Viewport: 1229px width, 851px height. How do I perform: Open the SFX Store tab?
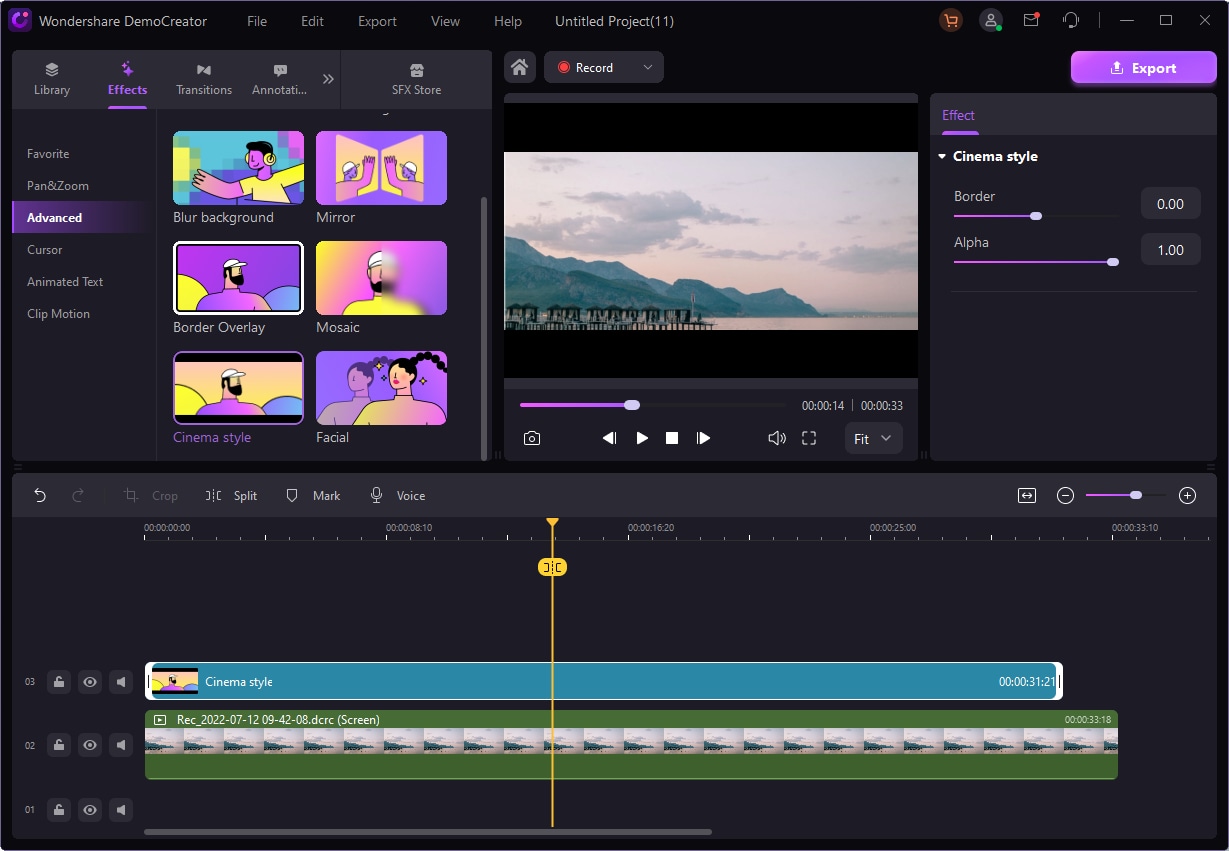pos(417,79)
